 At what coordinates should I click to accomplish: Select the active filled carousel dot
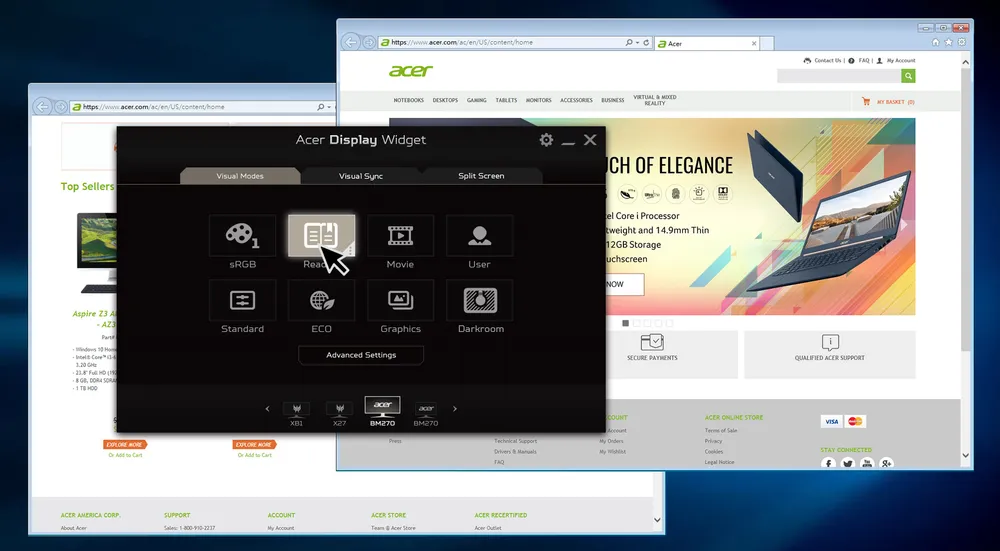coord(626,323)
